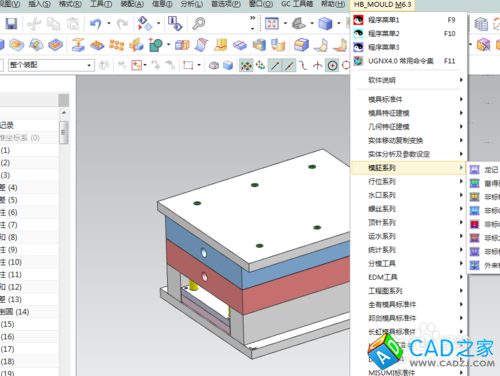Click the navigator vertical scrollbar thumb
Viewport: 500px width, 376px height.
pyautogui.click(x=64, y=132)
